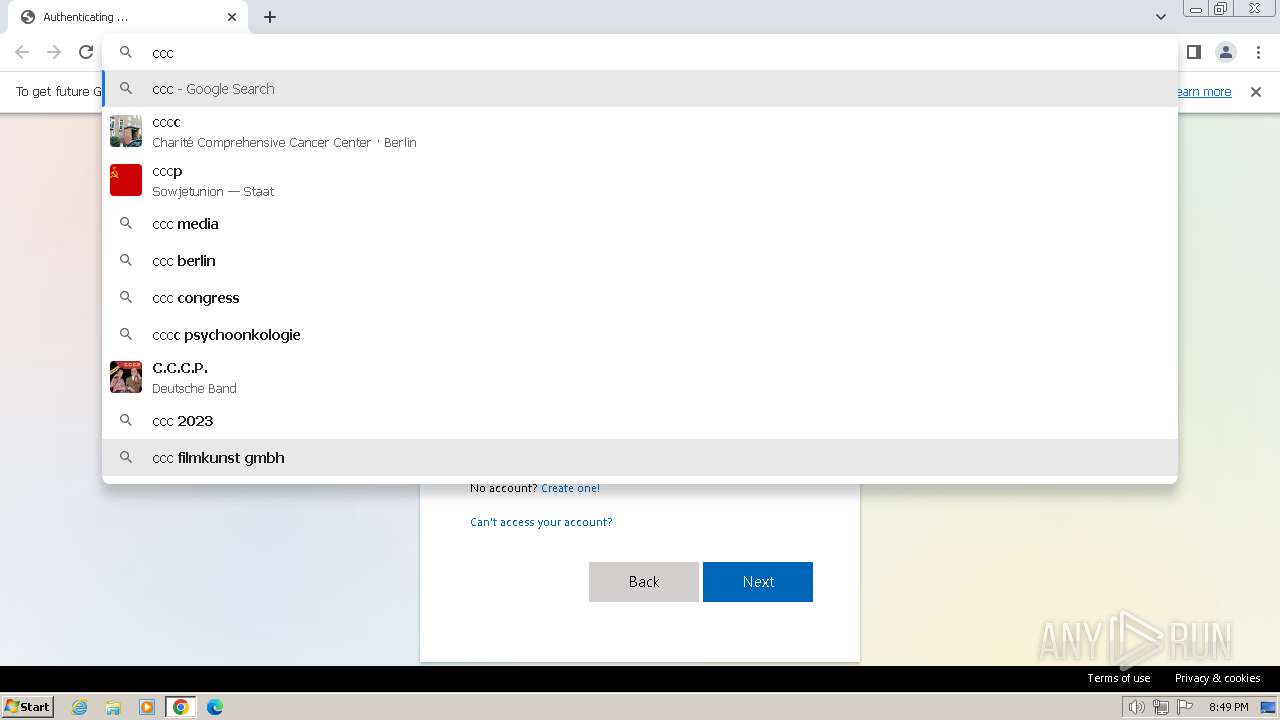Select the Authenticating tab
Viewport: 1280px width, 720px height.
[128, 17]
